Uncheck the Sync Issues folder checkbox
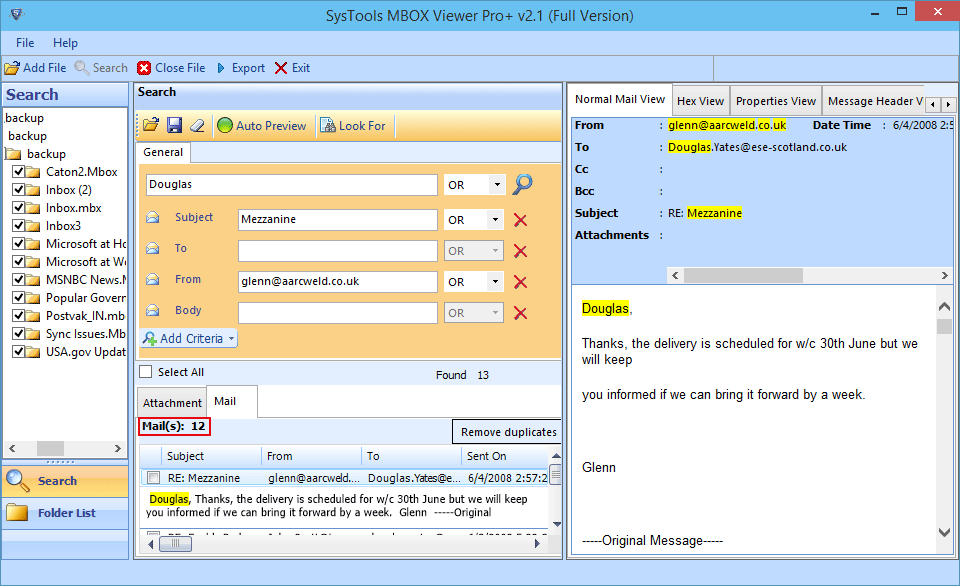 click(x=18, y=333)
